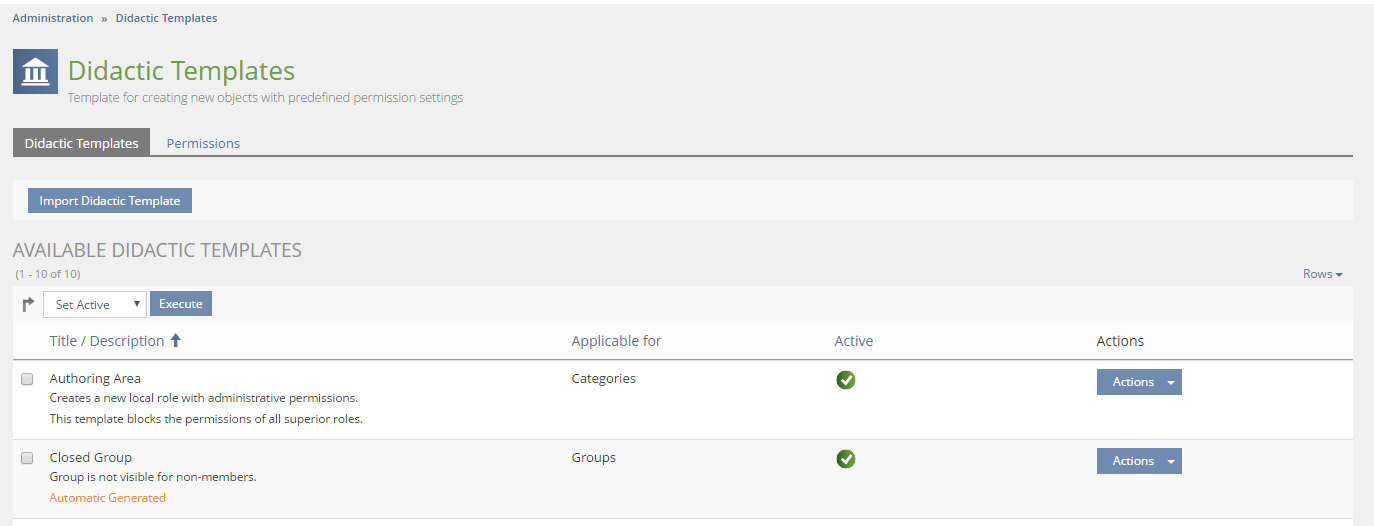Click the bent arrow icon beside Set Active
Viewport: 1374px width, 526px height.
coord(28,304)
